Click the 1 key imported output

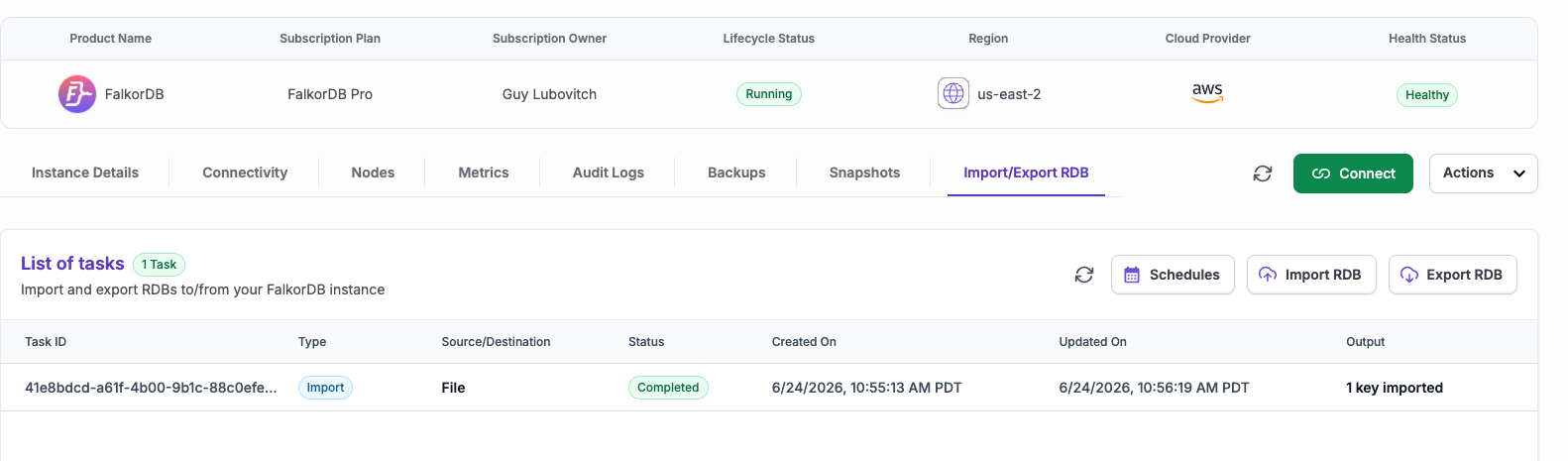coord(1395,388)
